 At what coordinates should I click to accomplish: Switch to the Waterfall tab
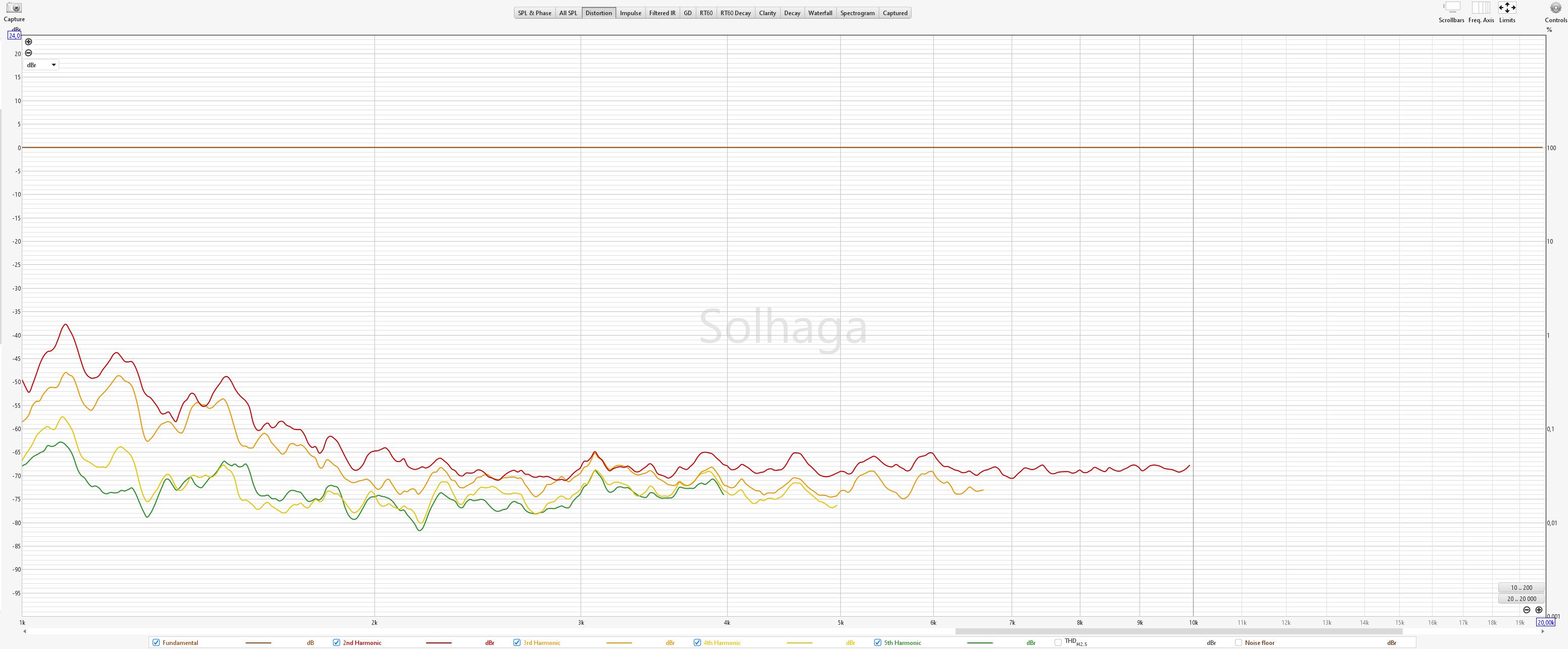pyautogui.click(x=820, y=13)
